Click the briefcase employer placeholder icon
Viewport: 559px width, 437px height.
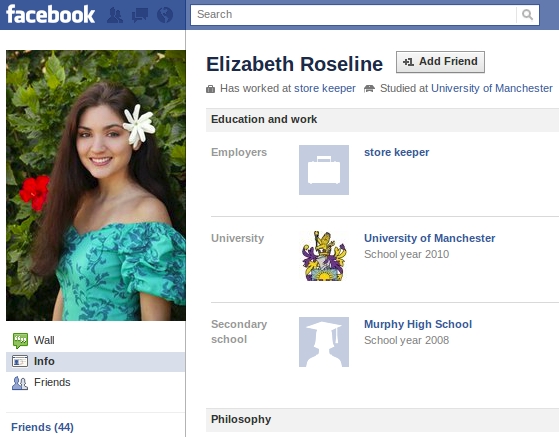click(x=324, y=170)
